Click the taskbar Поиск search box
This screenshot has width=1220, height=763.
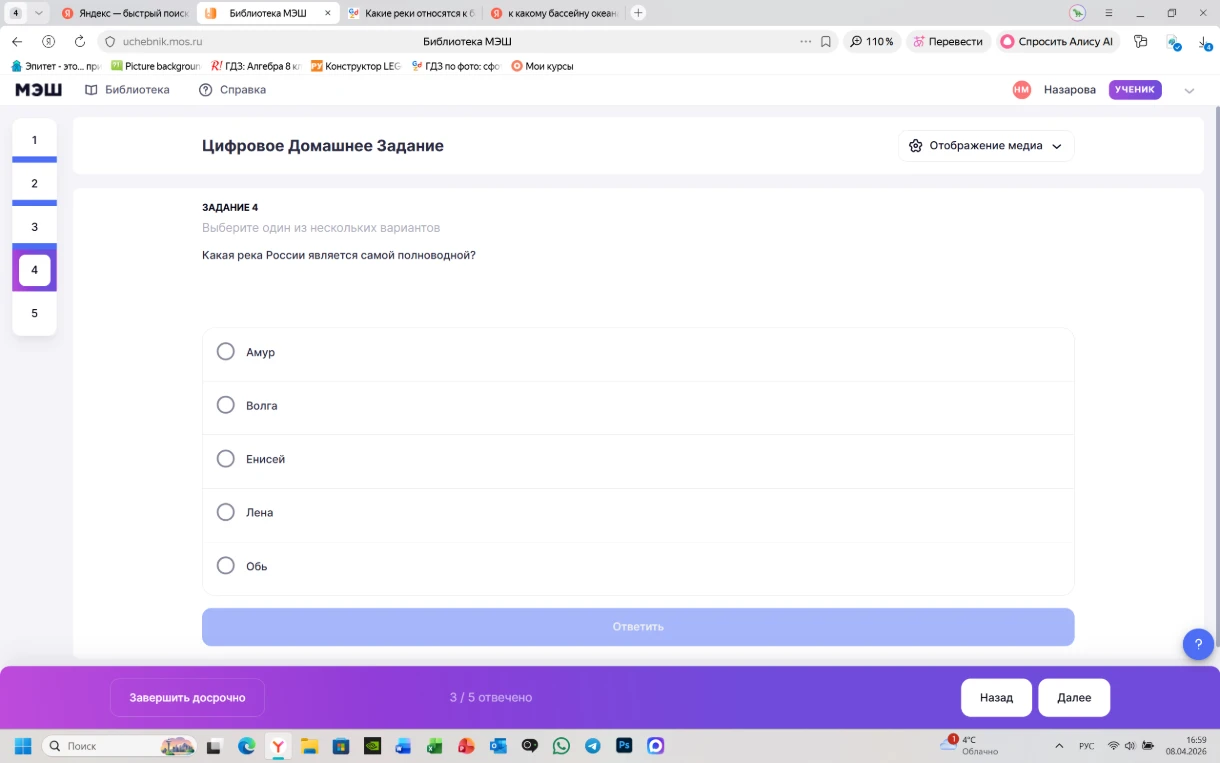(118, 746)
